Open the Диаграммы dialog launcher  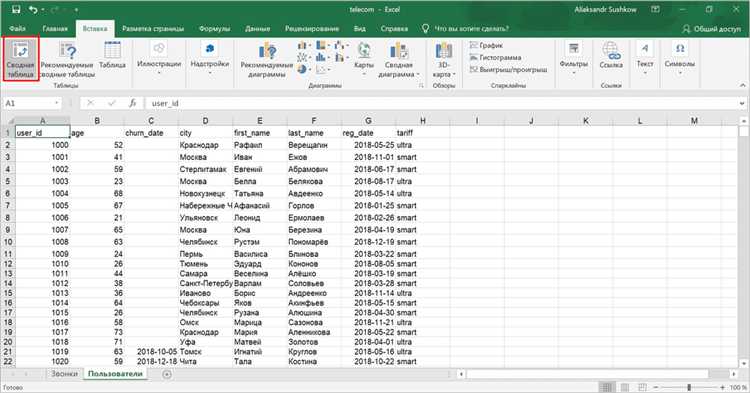click(x=421, y=86)
